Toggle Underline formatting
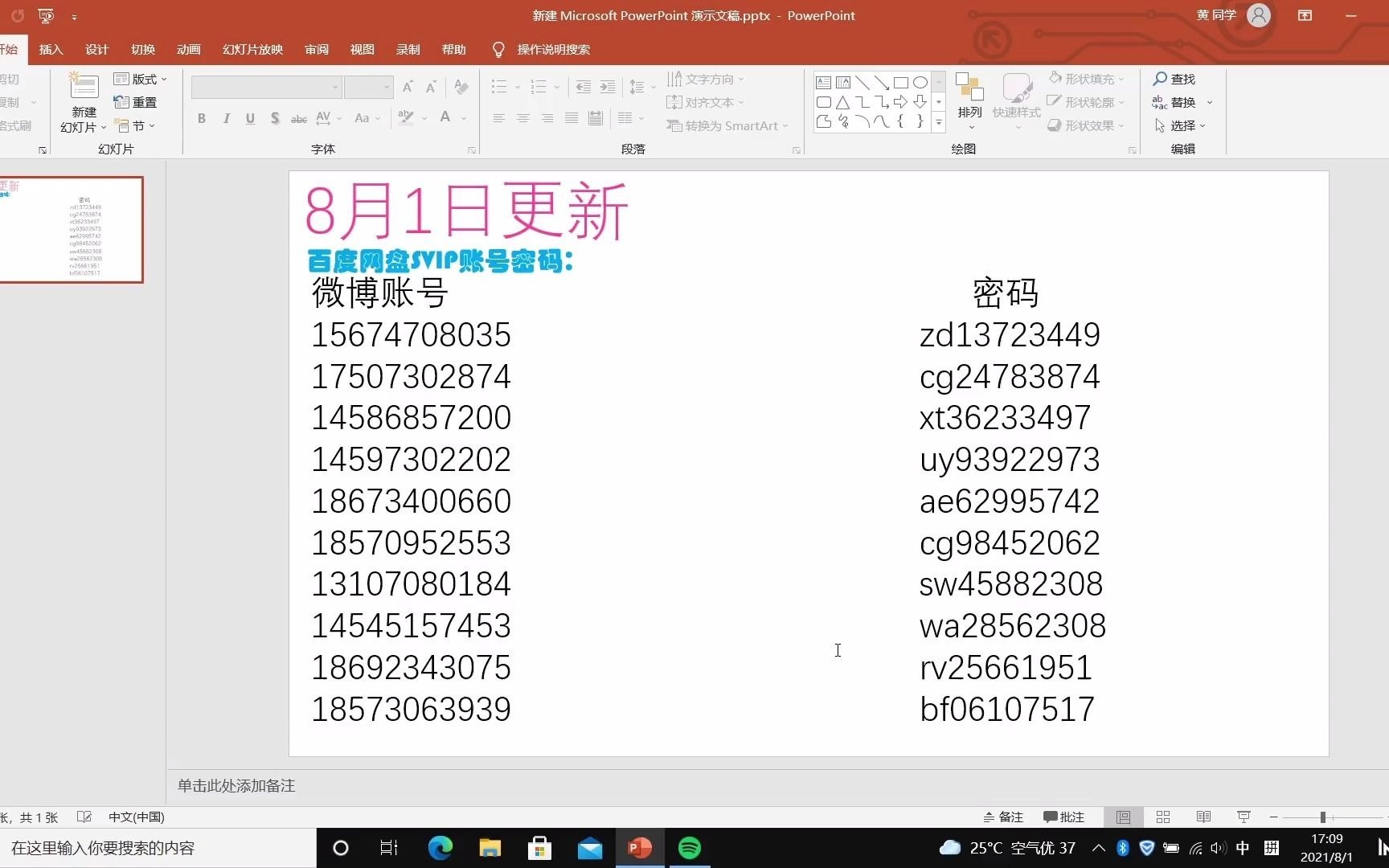This screenshot has height=868, width=1389. tap(251, 118)
